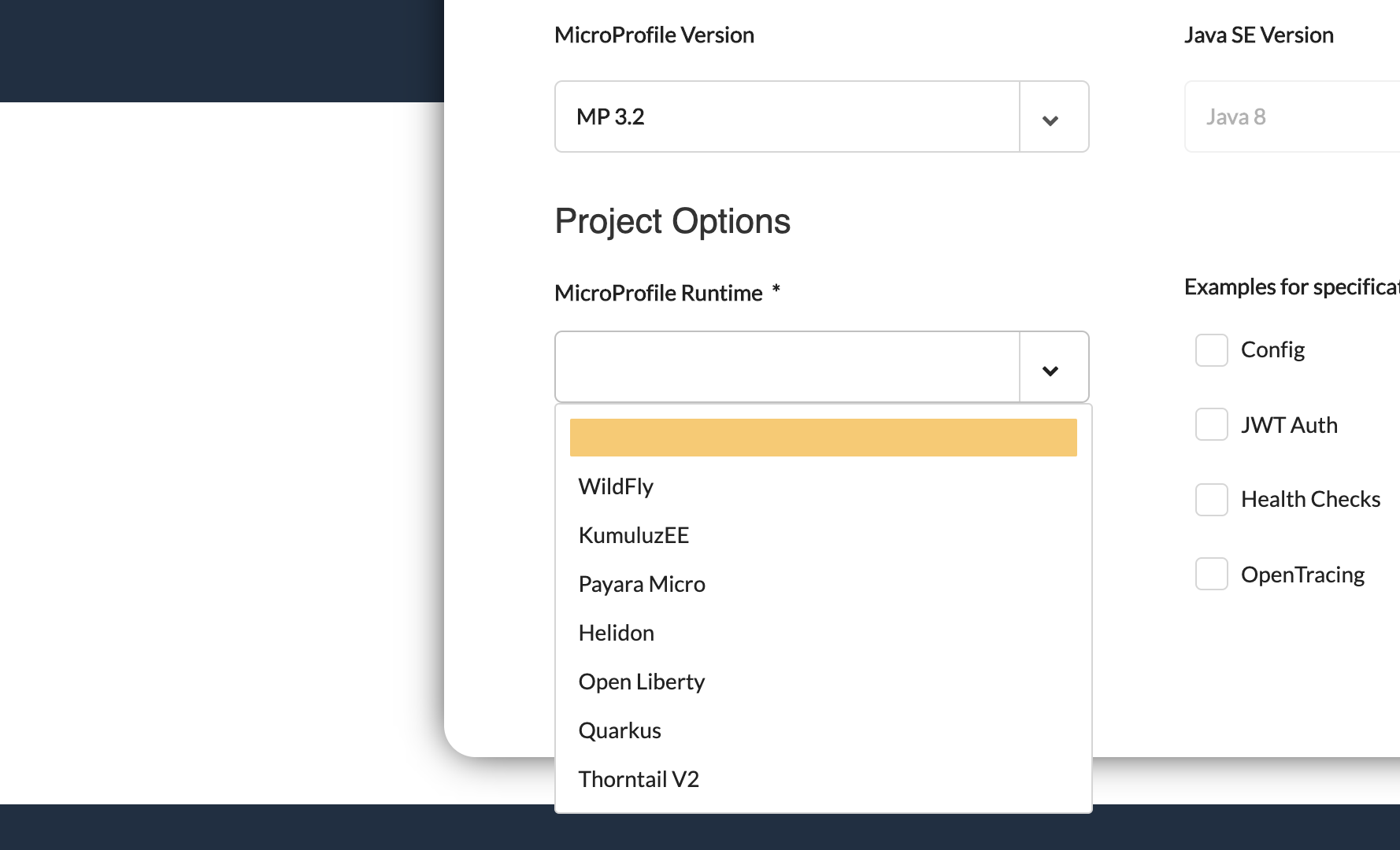This screenshot has width=1400, height=850.
Task: Select the blank highlighted runtime option
Action: [x=823, y=438]
